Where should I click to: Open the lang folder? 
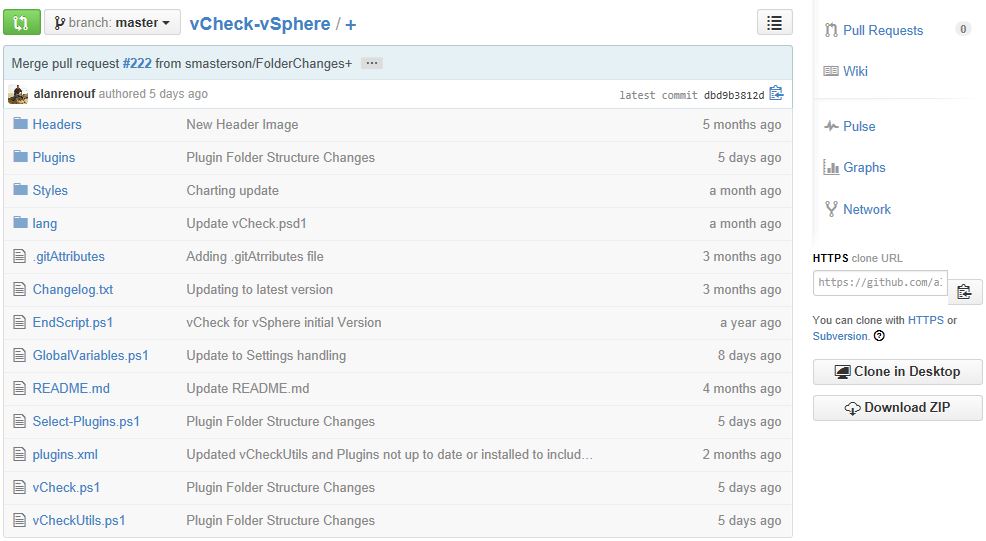pyautogui.click(x=45, y=223)
